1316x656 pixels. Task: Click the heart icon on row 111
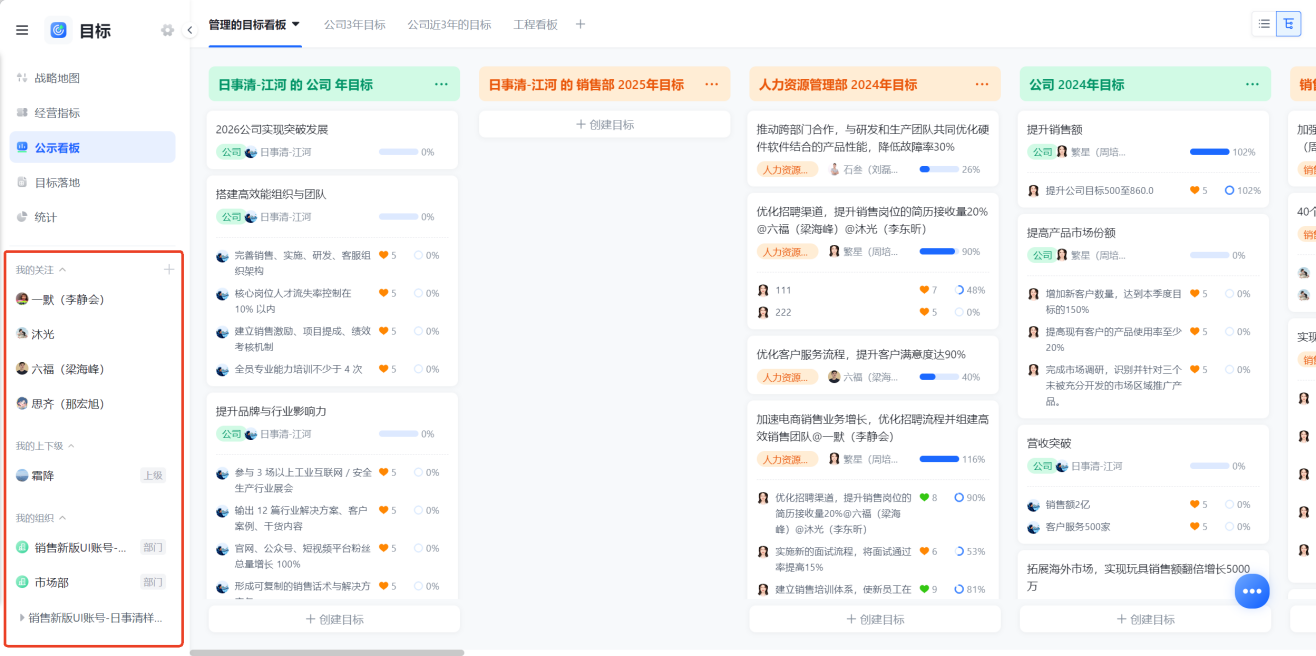925,290
